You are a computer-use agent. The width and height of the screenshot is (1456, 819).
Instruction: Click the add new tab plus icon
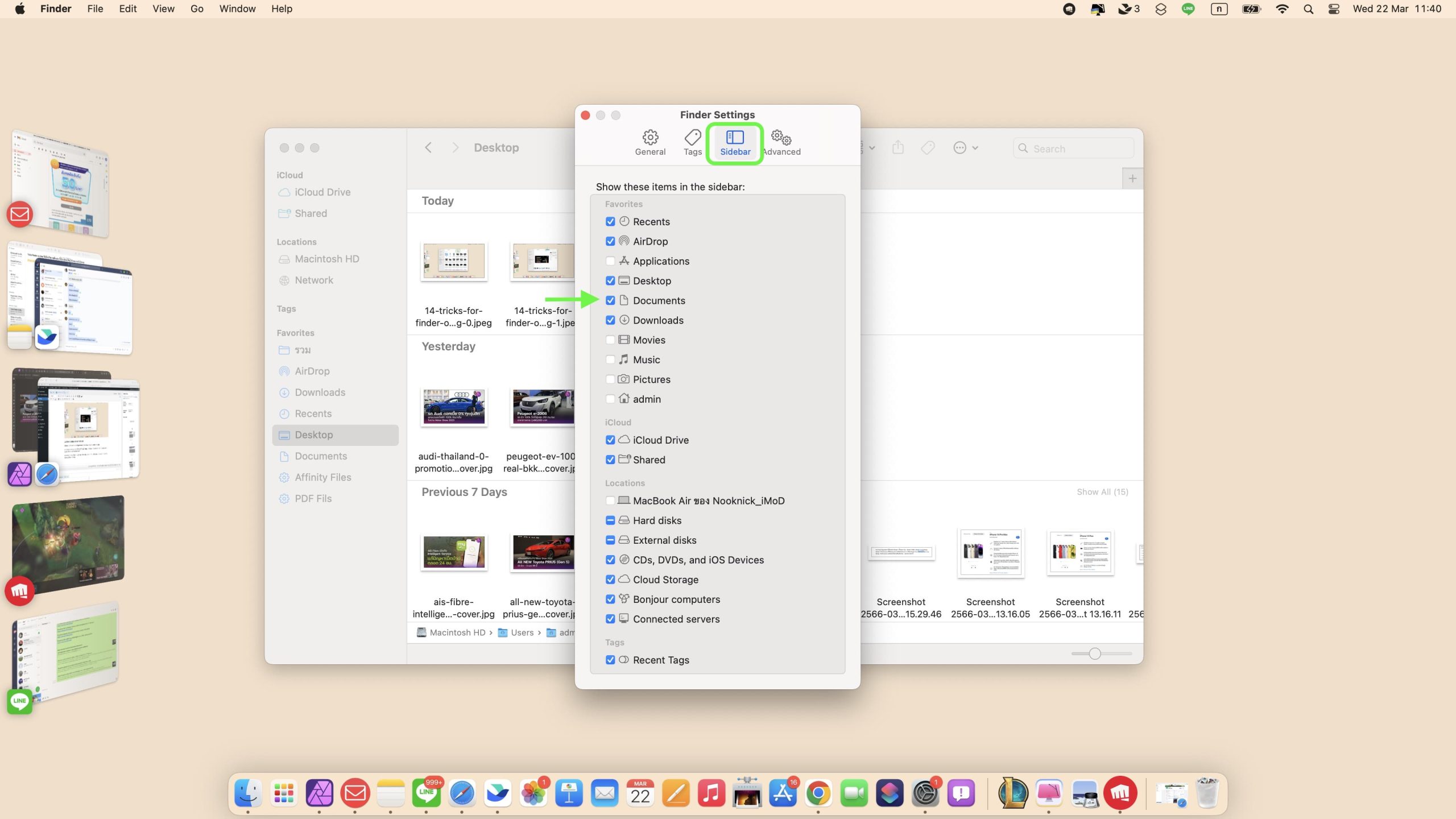tap(1132, 179)
